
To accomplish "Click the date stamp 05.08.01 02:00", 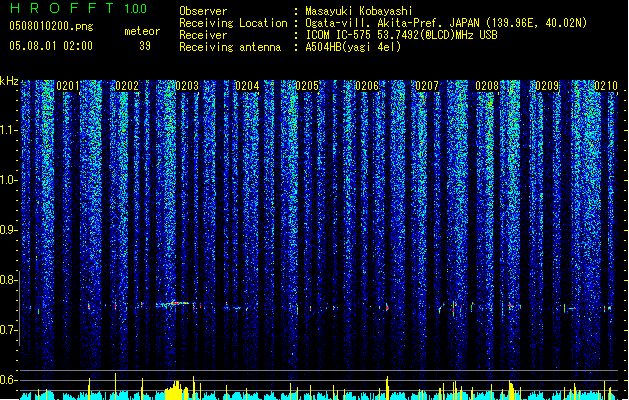I will 51,46.
